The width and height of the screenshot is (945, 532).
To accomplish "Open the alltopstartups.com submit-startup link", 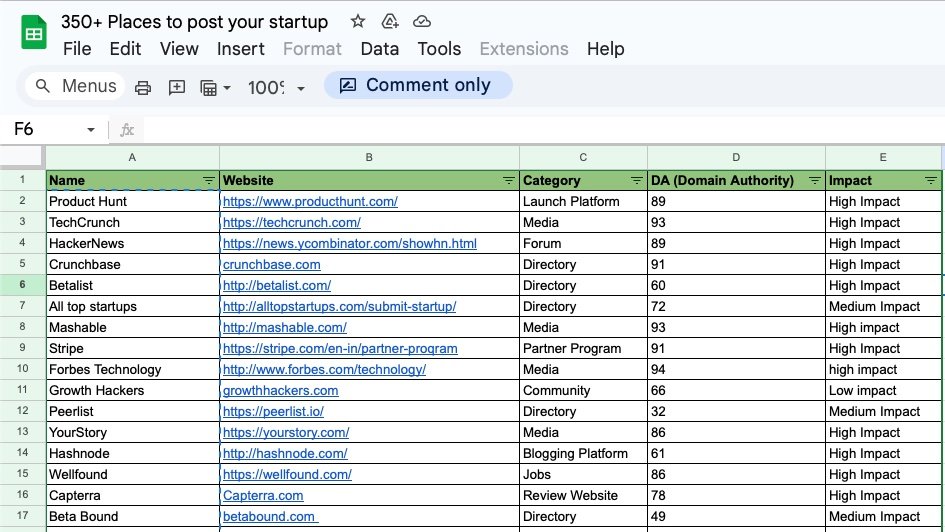I will click(x=339, y=307).
